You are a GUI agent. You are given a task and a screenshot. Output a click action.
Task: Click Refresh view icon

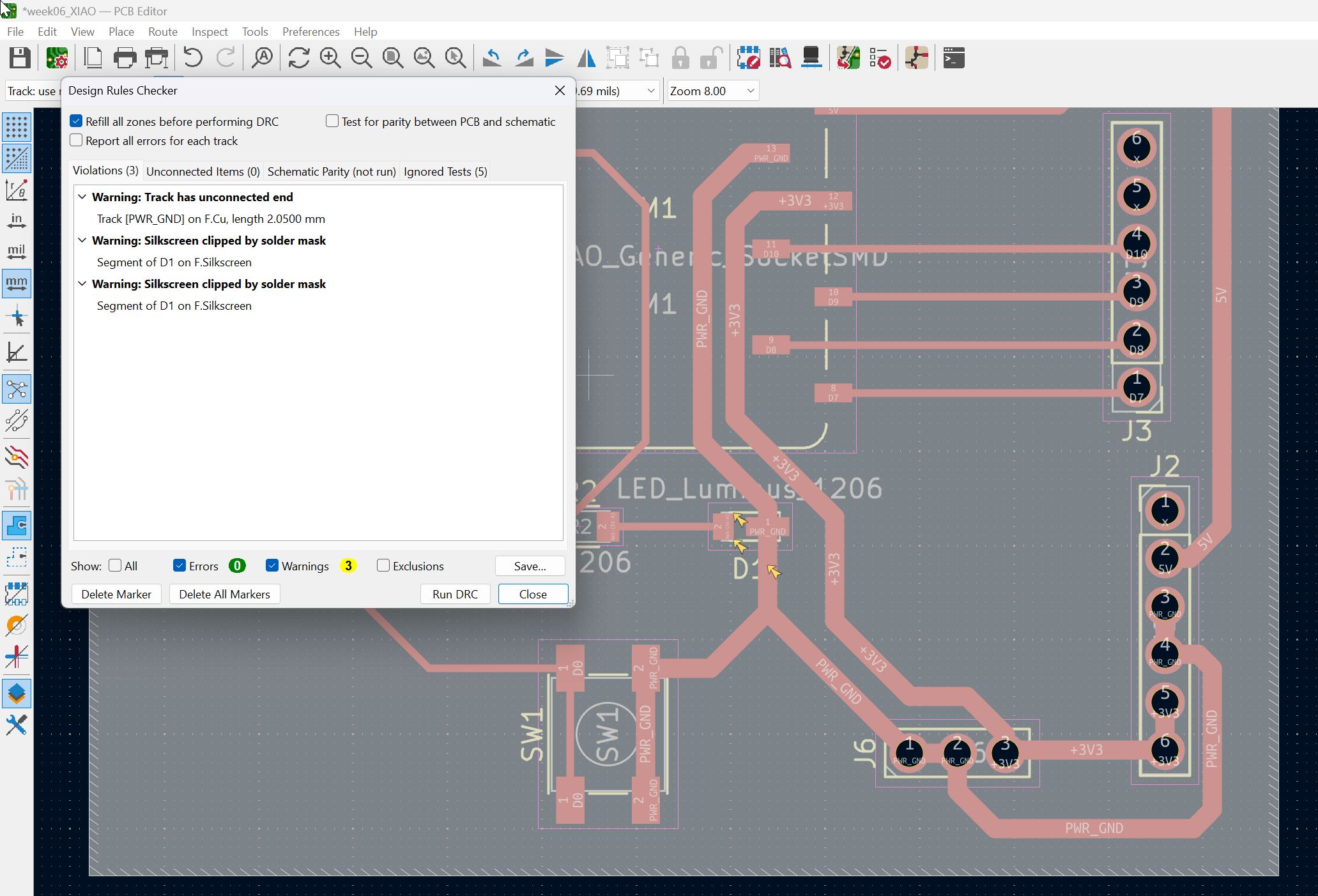tap(298, 58)
